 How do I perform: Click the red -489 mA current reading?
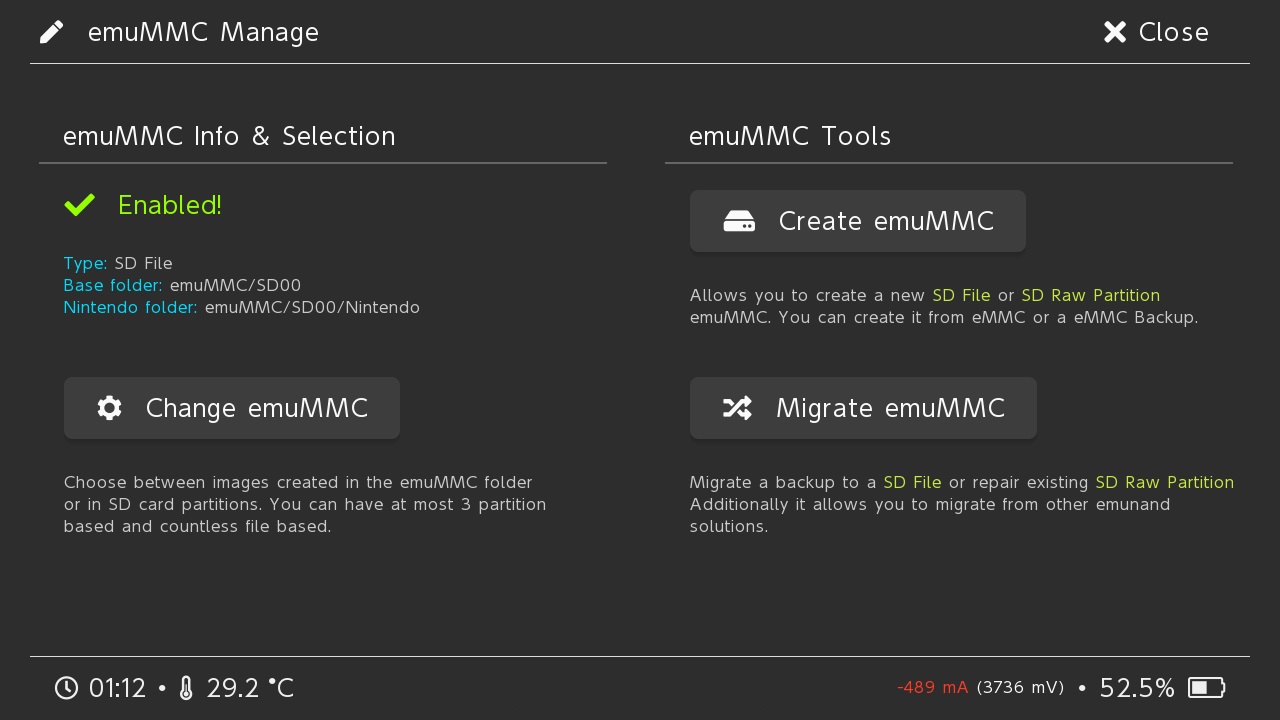(x=932, y=688)
